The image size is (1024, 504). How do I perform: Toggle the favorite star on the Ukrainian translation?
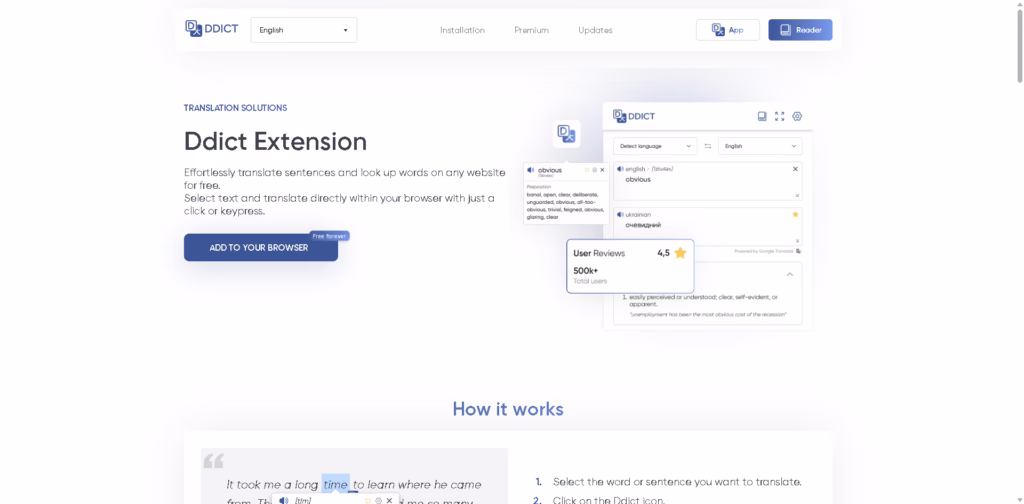tap(796, 214)
